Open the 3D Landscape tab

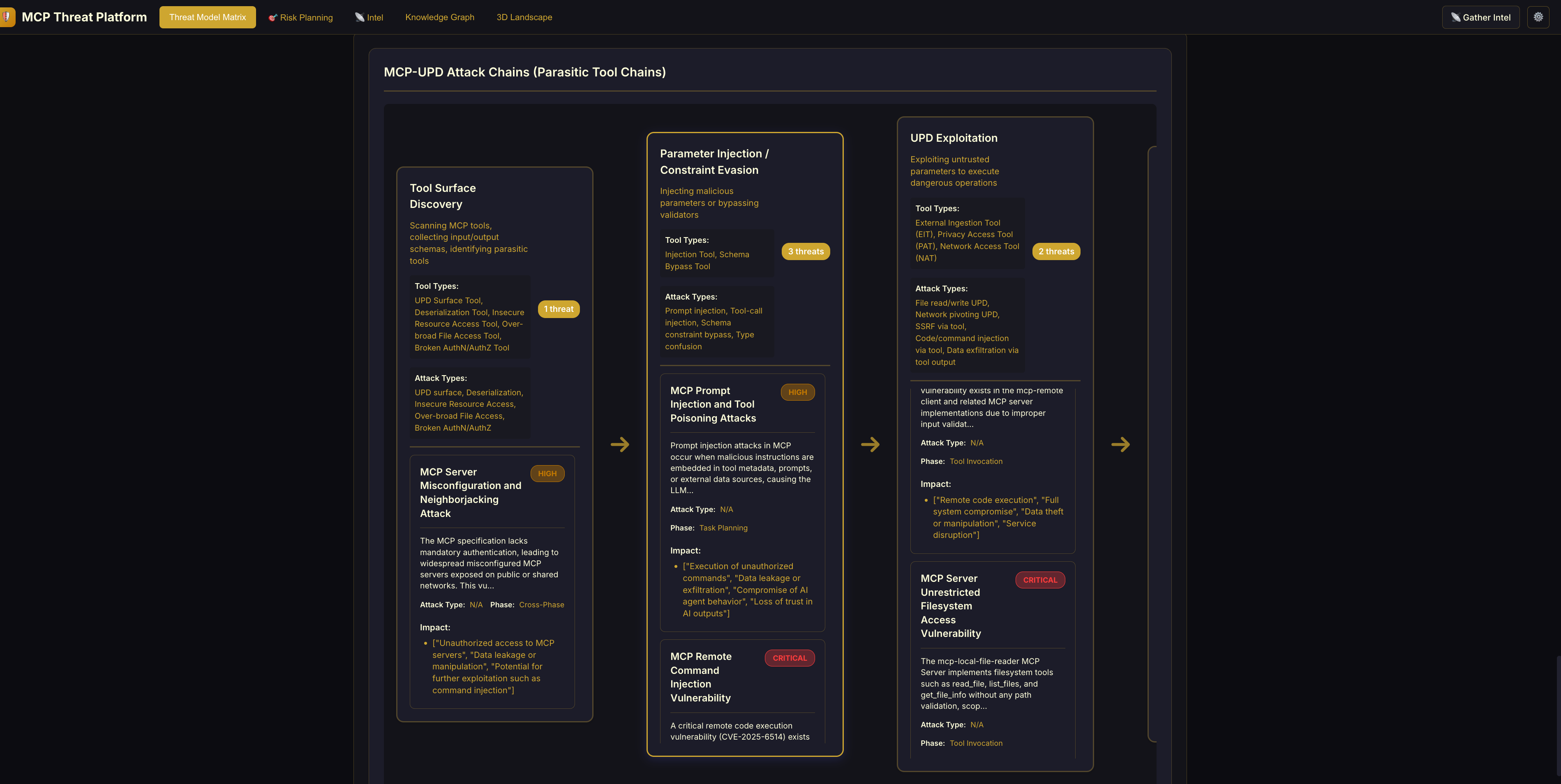[524, 17]
